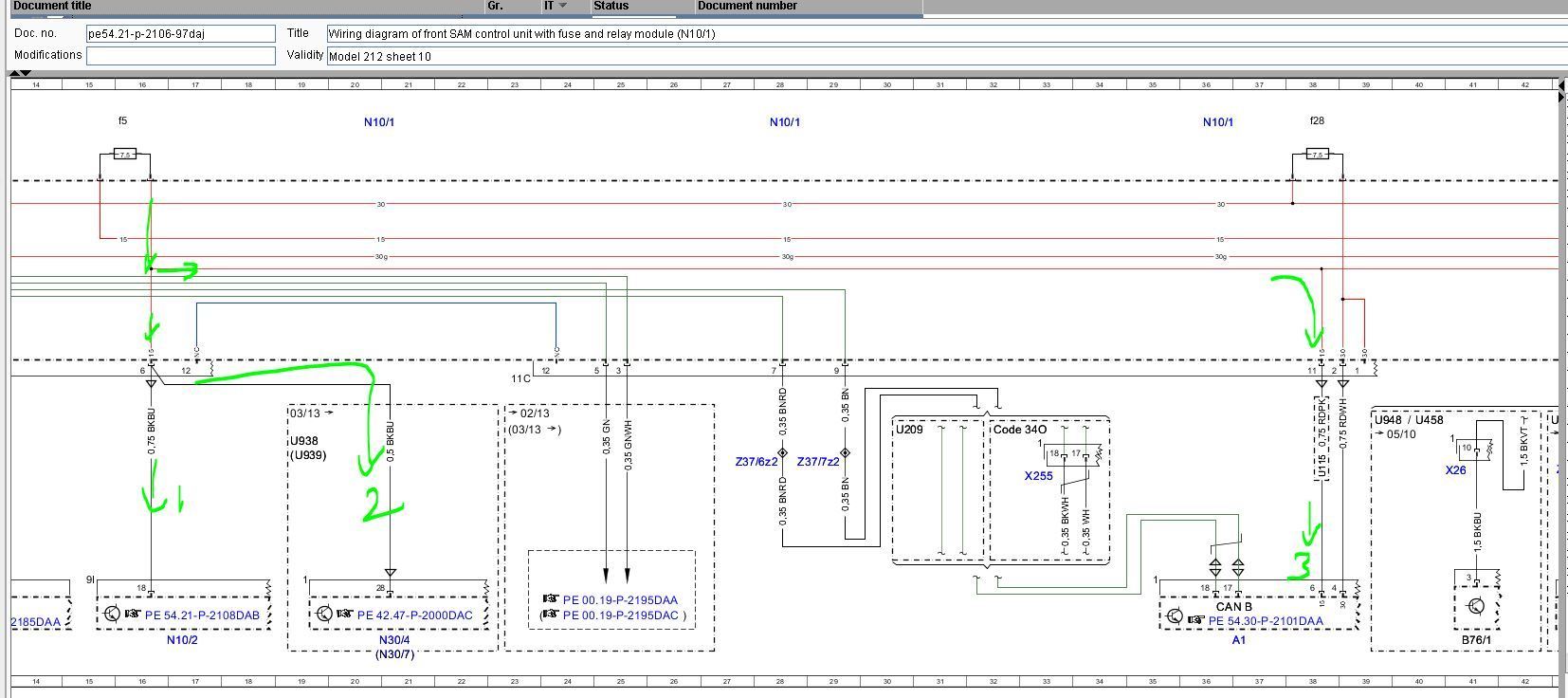Click the empty Modifications field
This screenshot has height=698, width=1568.
point(180,55)
